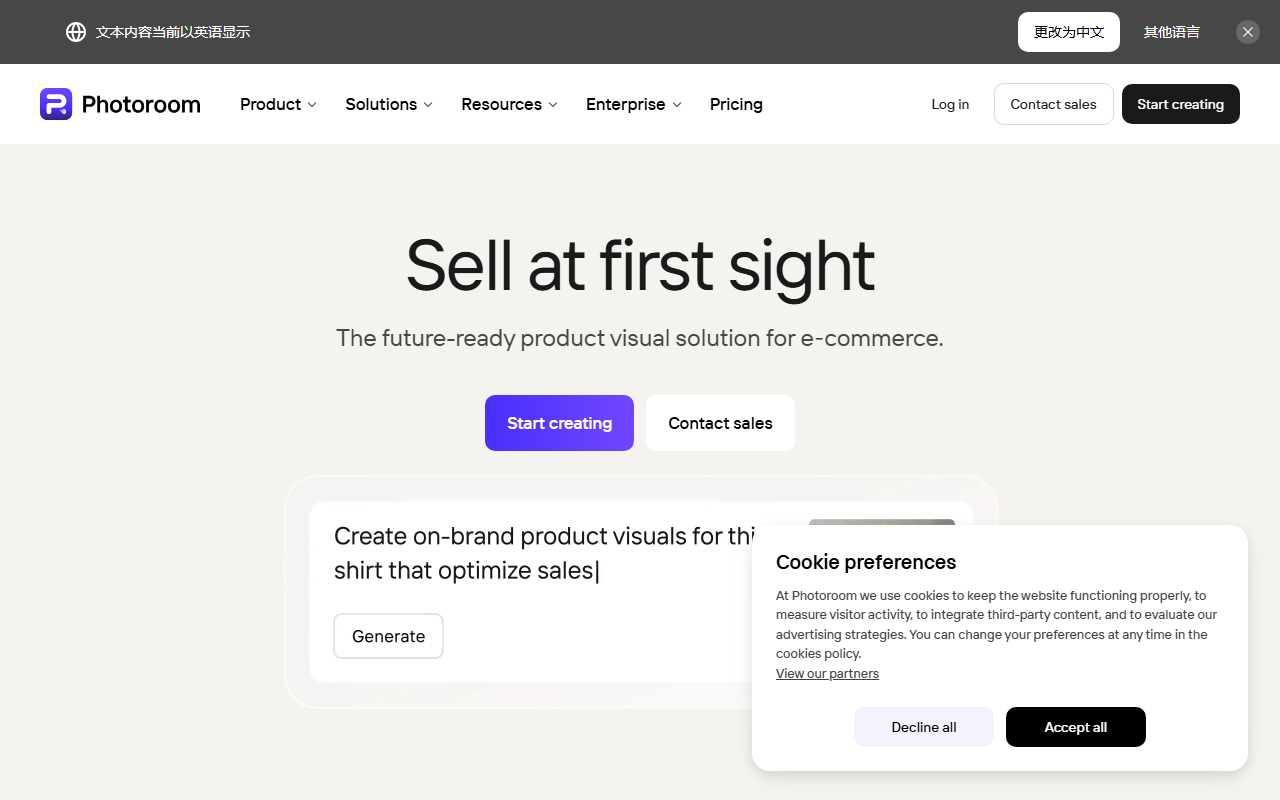The height and width of the screenshot is (800, 1280).
Task: Expand the Product menu chevron
Action: coord(312,105)
